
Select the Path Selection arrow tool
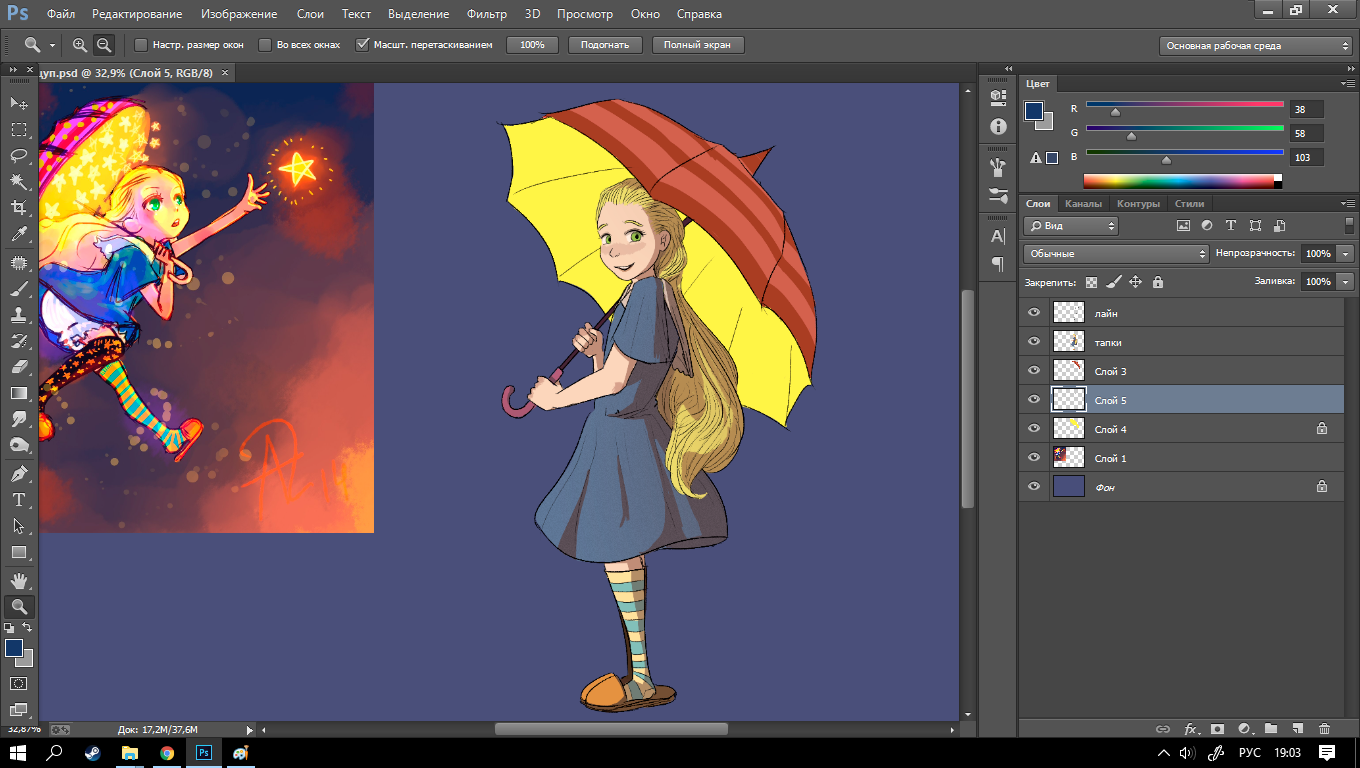(19, 525)
